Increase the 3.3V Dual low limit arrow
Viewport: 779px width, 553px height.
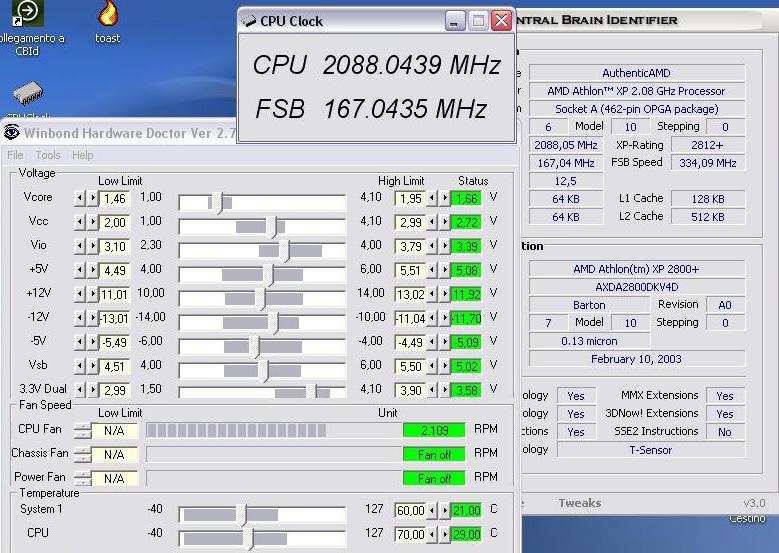92,390
